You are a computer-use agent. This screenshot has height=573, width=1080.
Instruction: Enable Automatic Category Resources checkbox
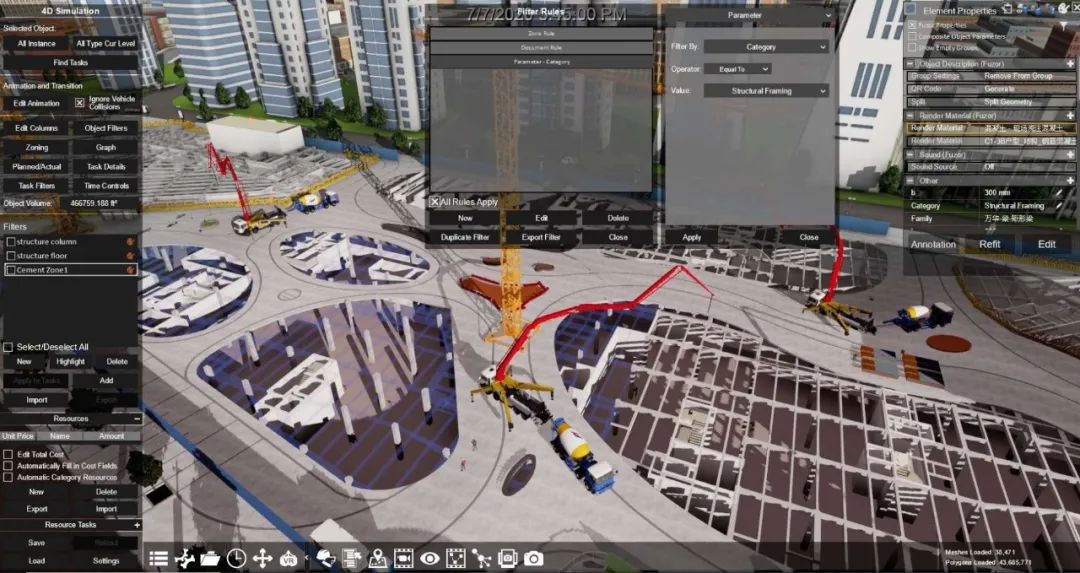pyautogui.click(x=8, y=477)
